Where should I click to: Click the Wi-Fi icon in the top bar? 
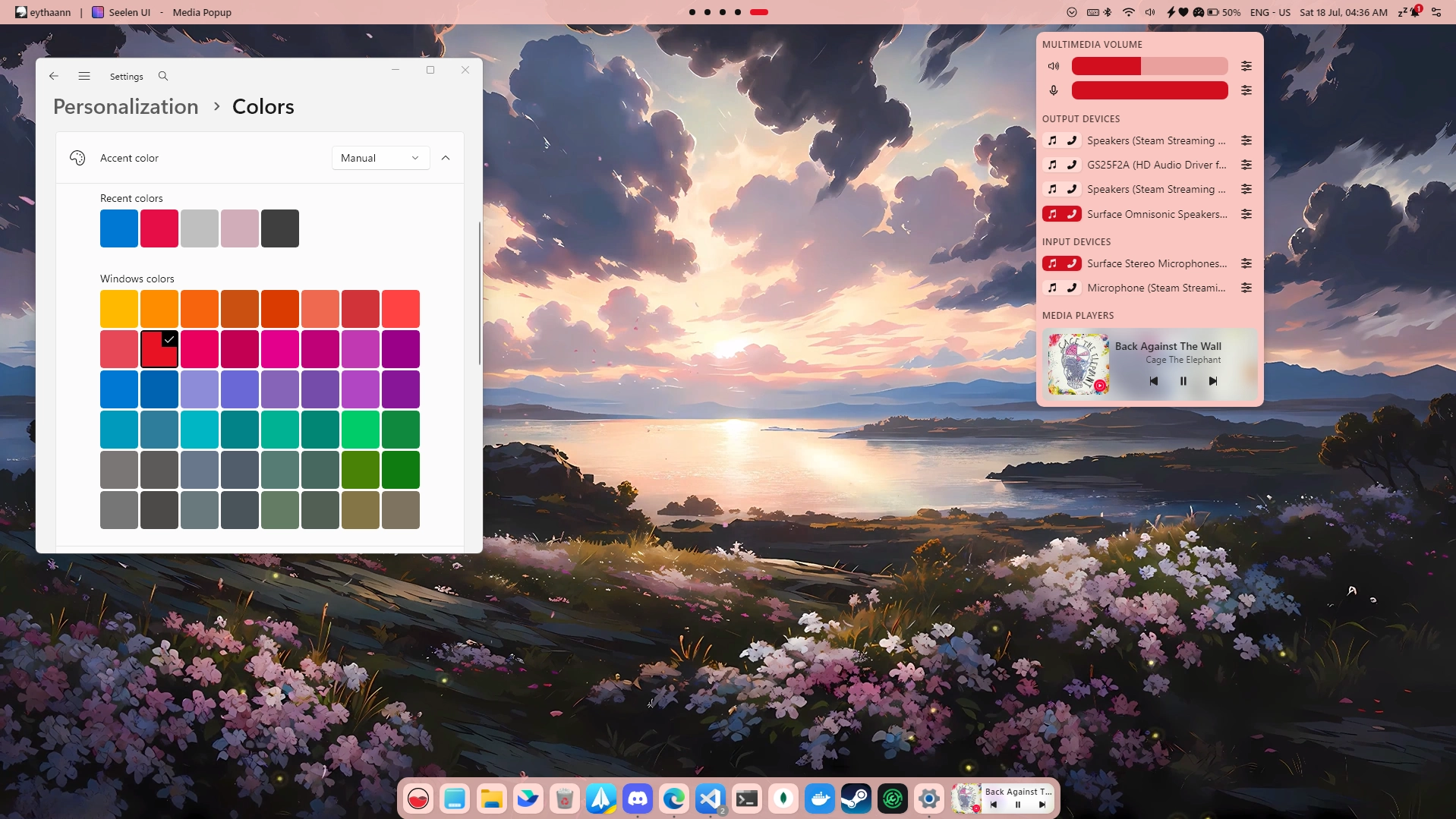pyautogui.click(x=1129, y=12)
